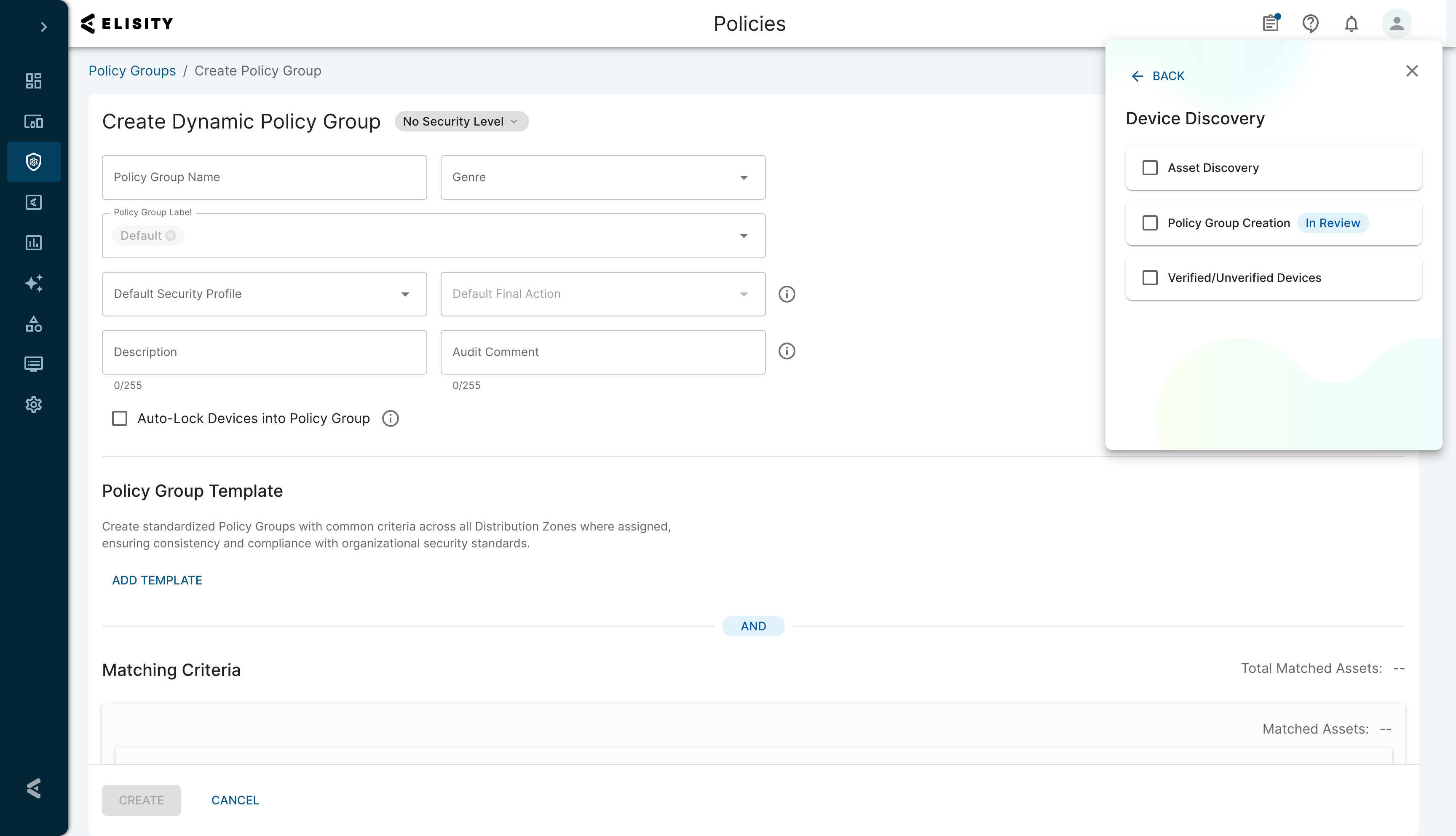Click the BACK link in Device Discovery

(x=1158, y=76)
